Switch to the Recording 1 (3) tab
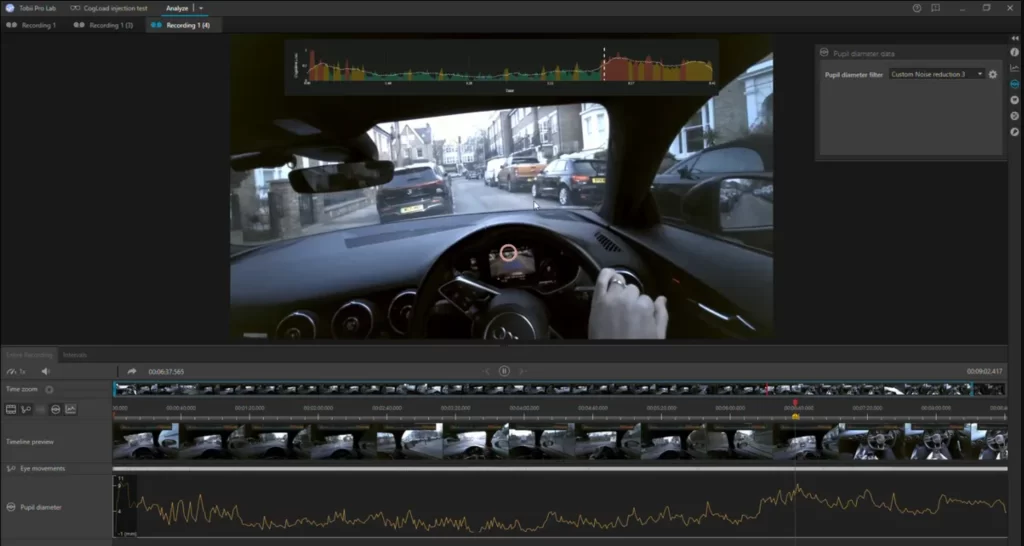The image size is (1024, 546). point(104,25)
